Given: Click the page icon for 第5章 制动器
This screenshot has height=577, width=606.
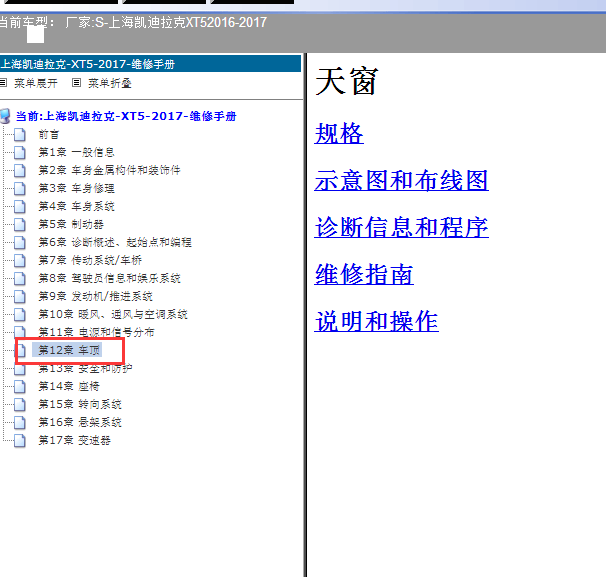Looking at the screenshot, I should pos(20,225).
